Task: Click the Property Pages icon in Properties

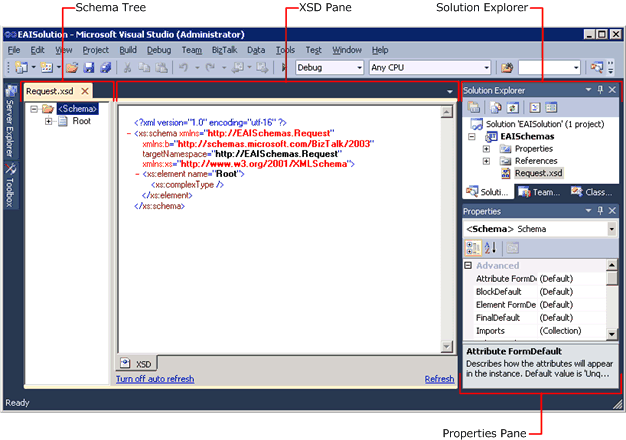Action: [x=513, y=248]
